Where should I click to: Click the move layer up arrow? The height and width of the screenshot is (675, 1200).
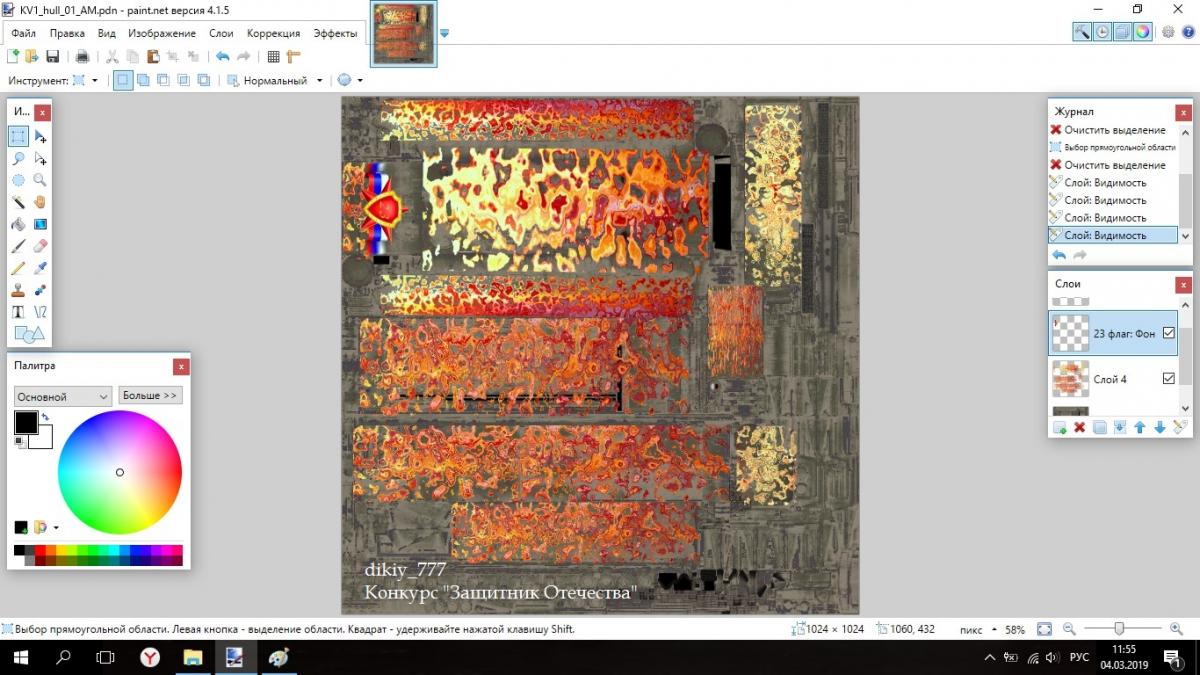point(1140,427)
